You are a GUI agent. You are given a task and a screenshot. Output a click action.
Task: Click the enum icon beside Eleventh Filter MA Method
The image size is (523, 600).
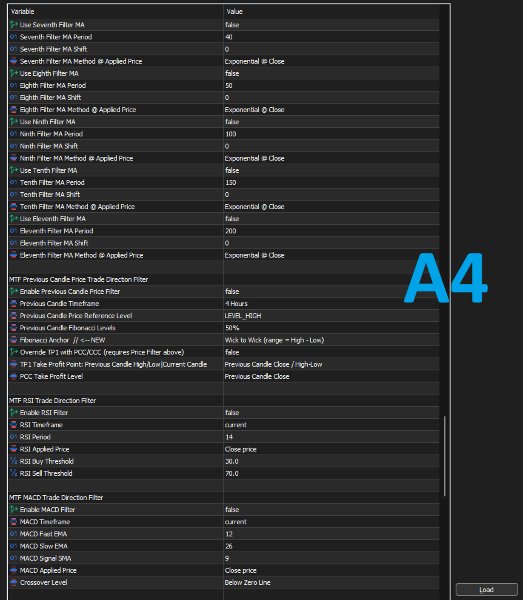click(x=14, y=255)
